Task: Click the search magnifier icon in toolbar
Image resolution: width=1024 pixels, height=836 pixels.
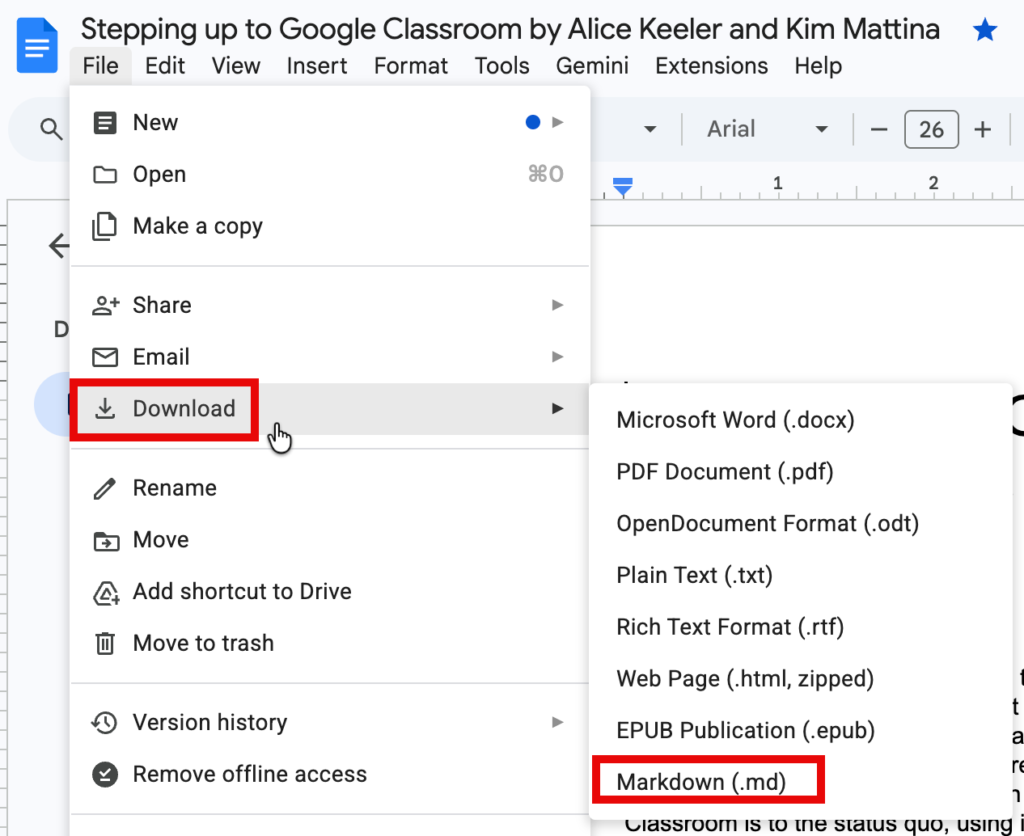Action: pyautogui.click(x=50, y=129)
